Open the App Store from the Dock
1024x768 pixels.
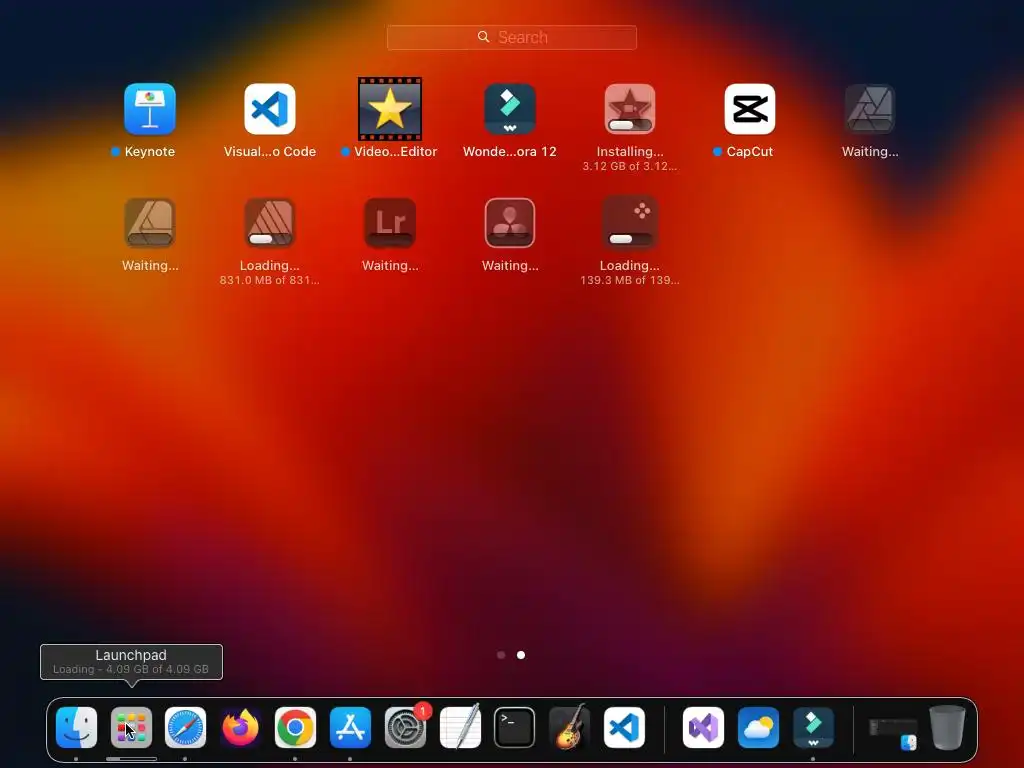(351, 727)
